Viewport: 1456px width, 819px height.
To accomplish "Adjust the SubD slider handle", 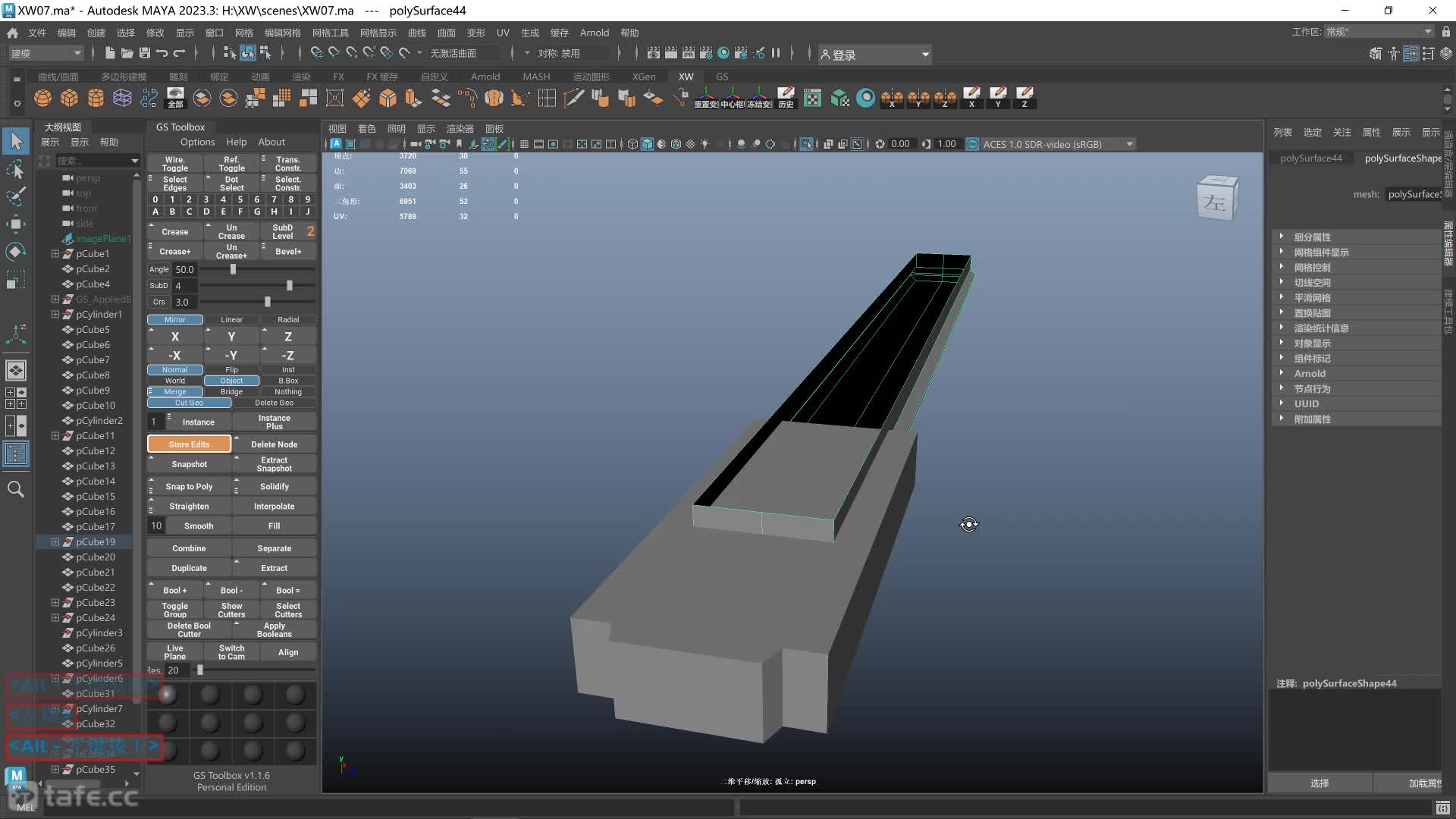I will coord(289,285).
